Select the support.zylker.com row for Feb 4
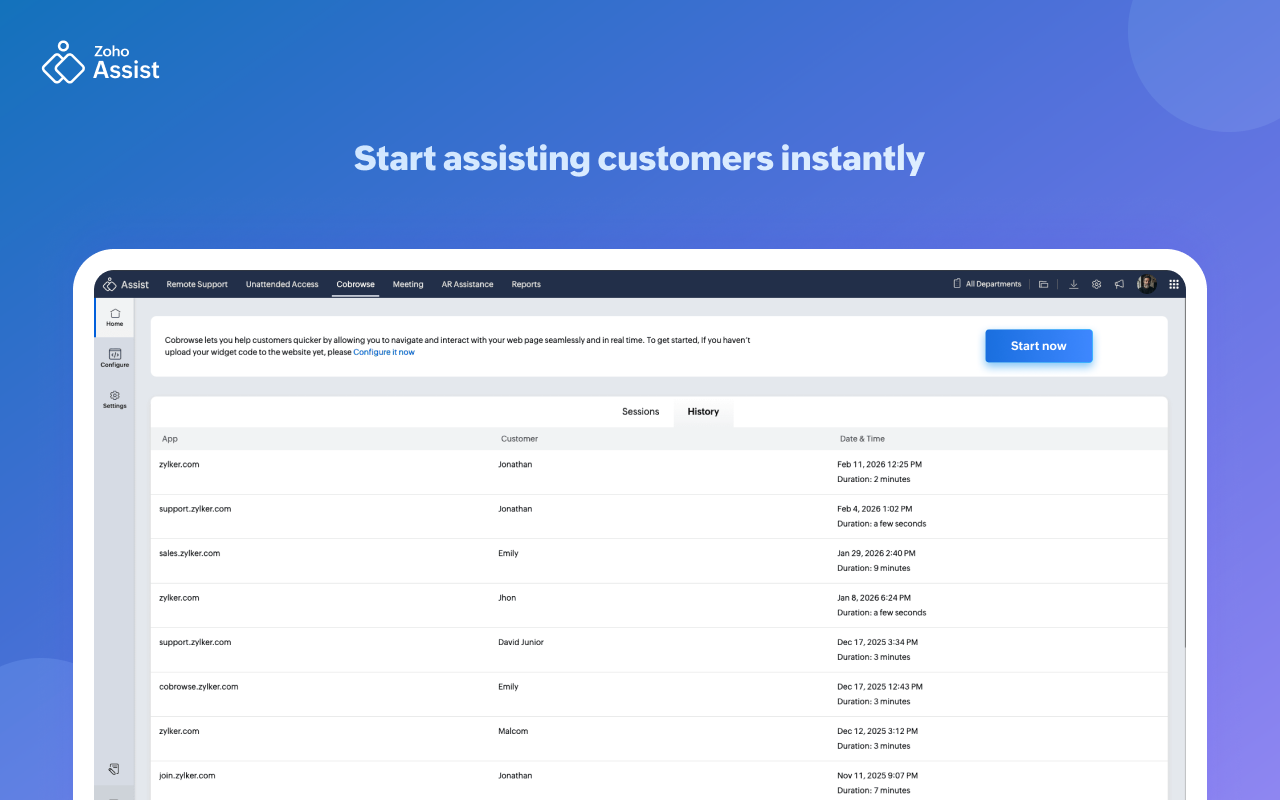 659,517
